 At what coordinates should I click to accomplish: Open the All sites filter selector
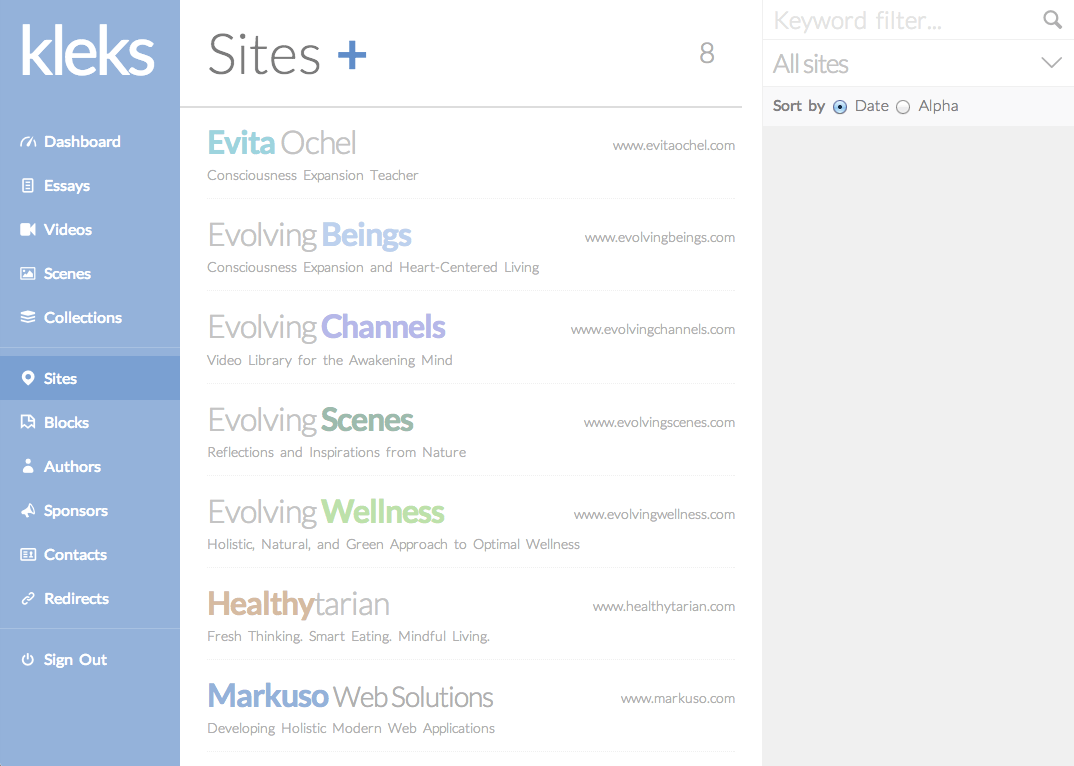coord(918,63)
